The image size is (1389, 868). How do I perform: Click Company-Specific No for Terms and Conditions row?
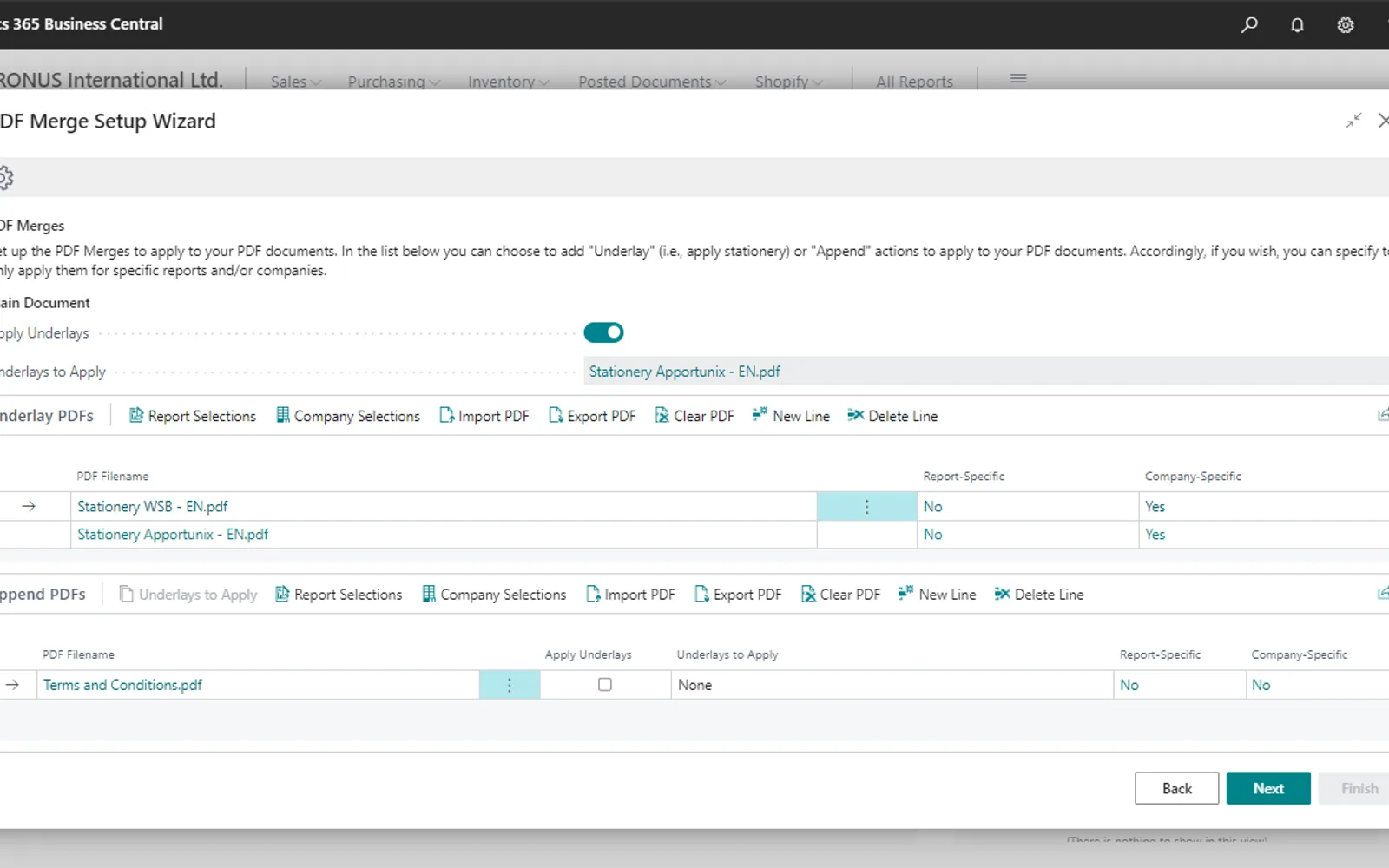pos(1261,685)
